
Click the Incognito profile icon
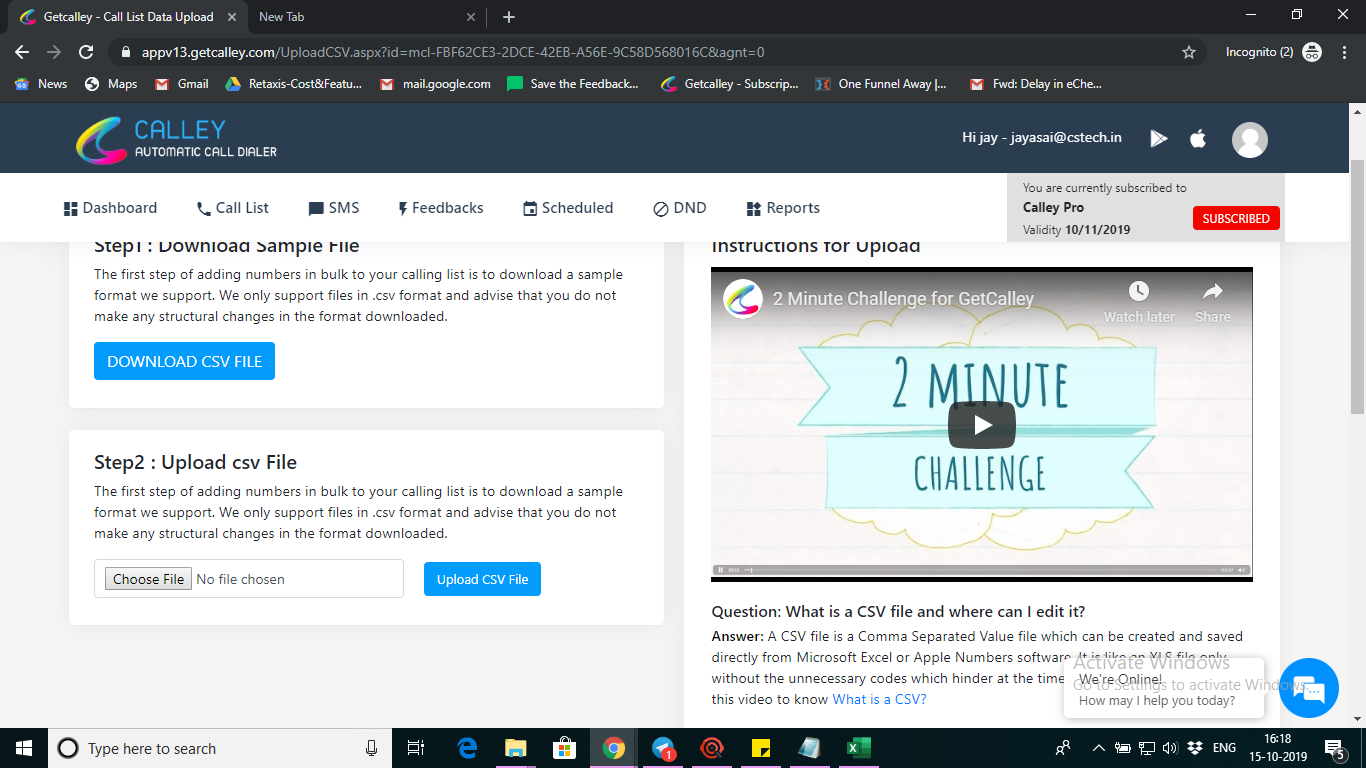(1312, 52)
